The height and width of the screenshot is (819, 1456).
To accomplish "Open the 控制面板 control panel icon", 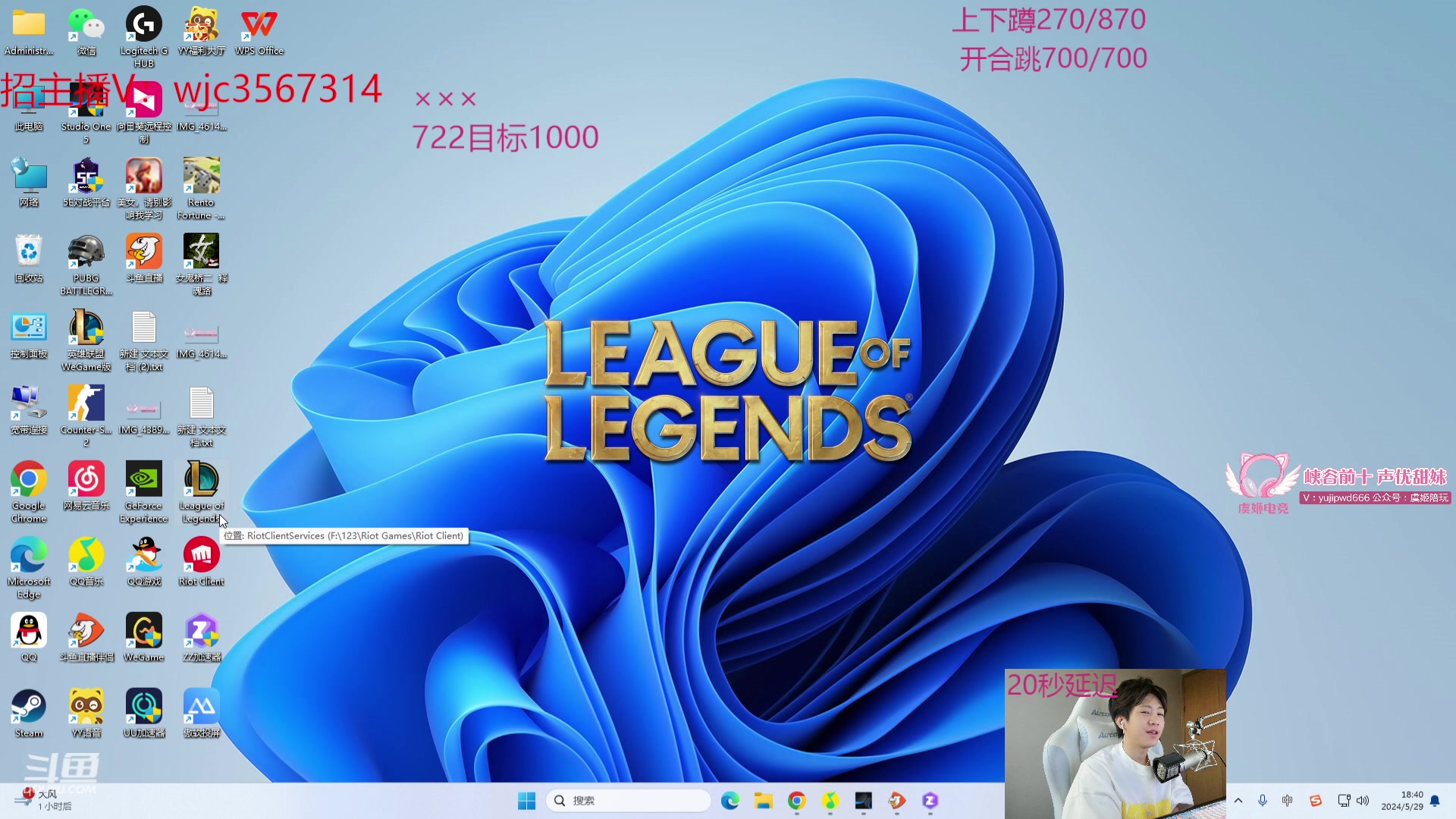I will (29, 334).
